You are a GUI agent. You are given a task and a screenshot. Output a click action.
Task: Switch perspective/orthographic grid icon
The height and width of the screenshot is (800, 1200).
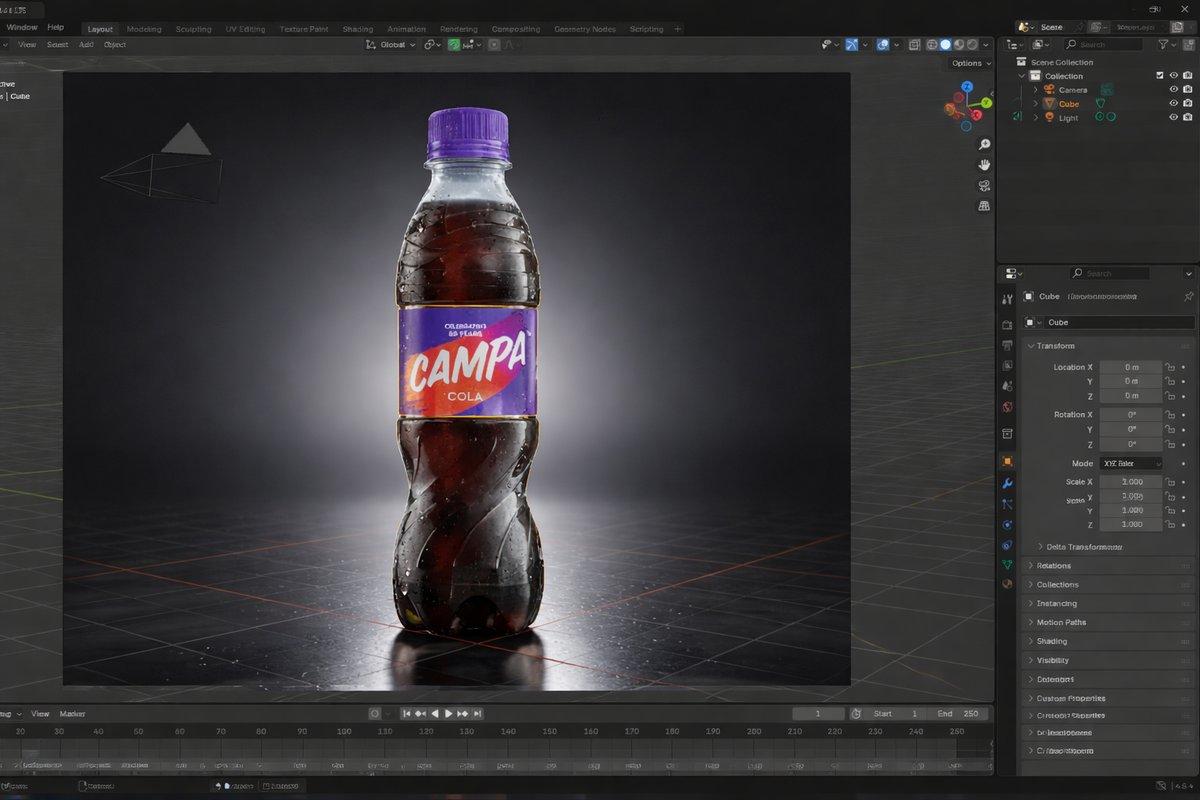pyautogui.click(x=984, y=205)
